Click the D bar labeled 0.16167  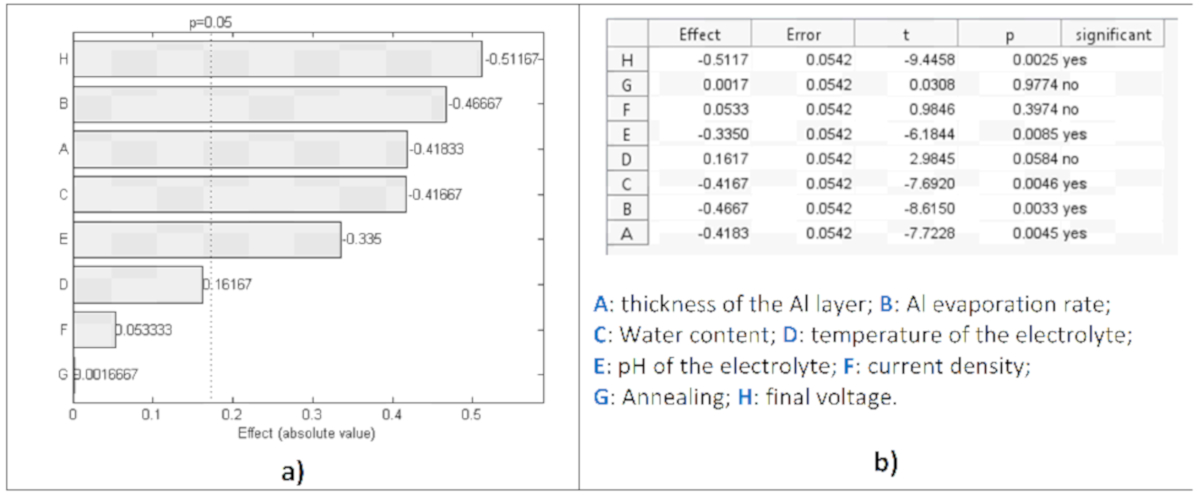[138, 284]
